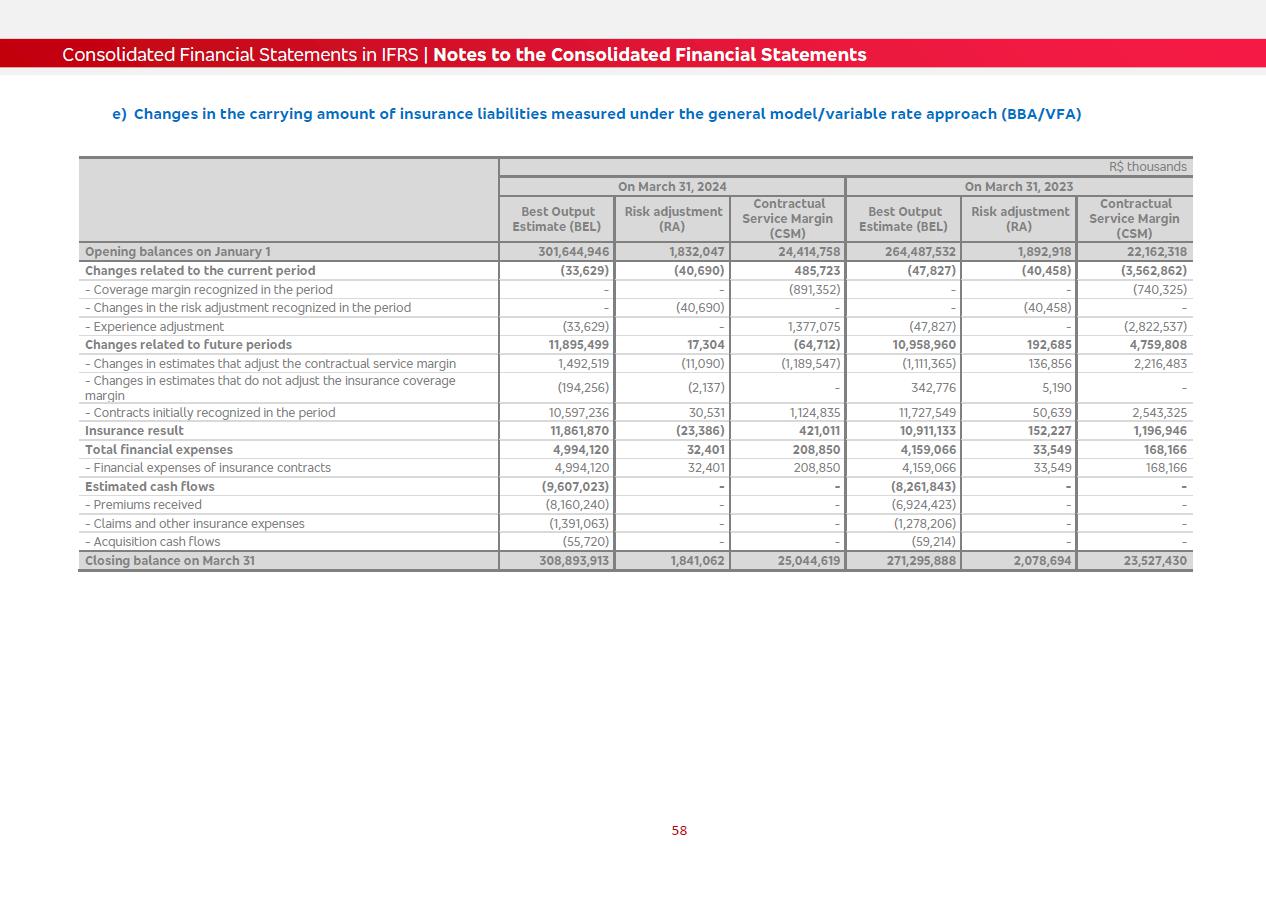Click the page number 58

(x=679, y=831)
